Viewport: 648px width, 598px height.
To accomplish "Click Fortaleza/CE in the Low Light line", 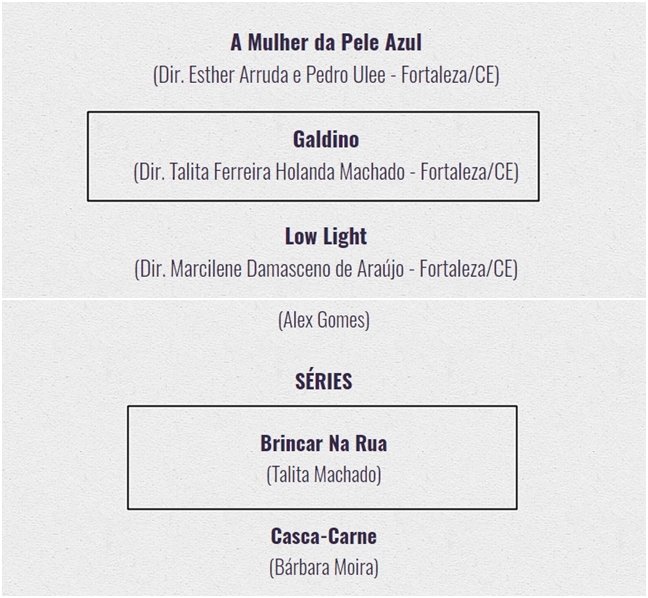I will (x=466, y=269).
